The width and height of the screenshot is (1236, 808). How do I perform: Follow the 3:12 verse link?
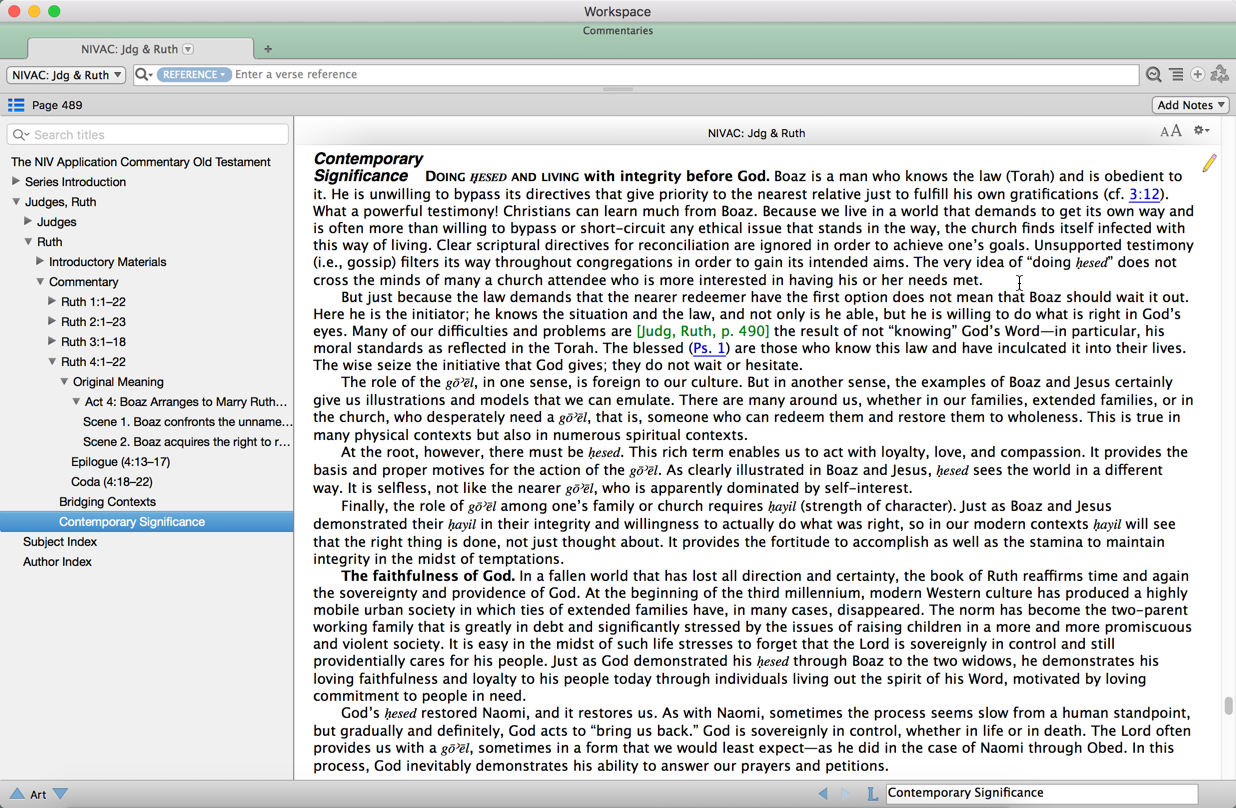click(1144, 195)
